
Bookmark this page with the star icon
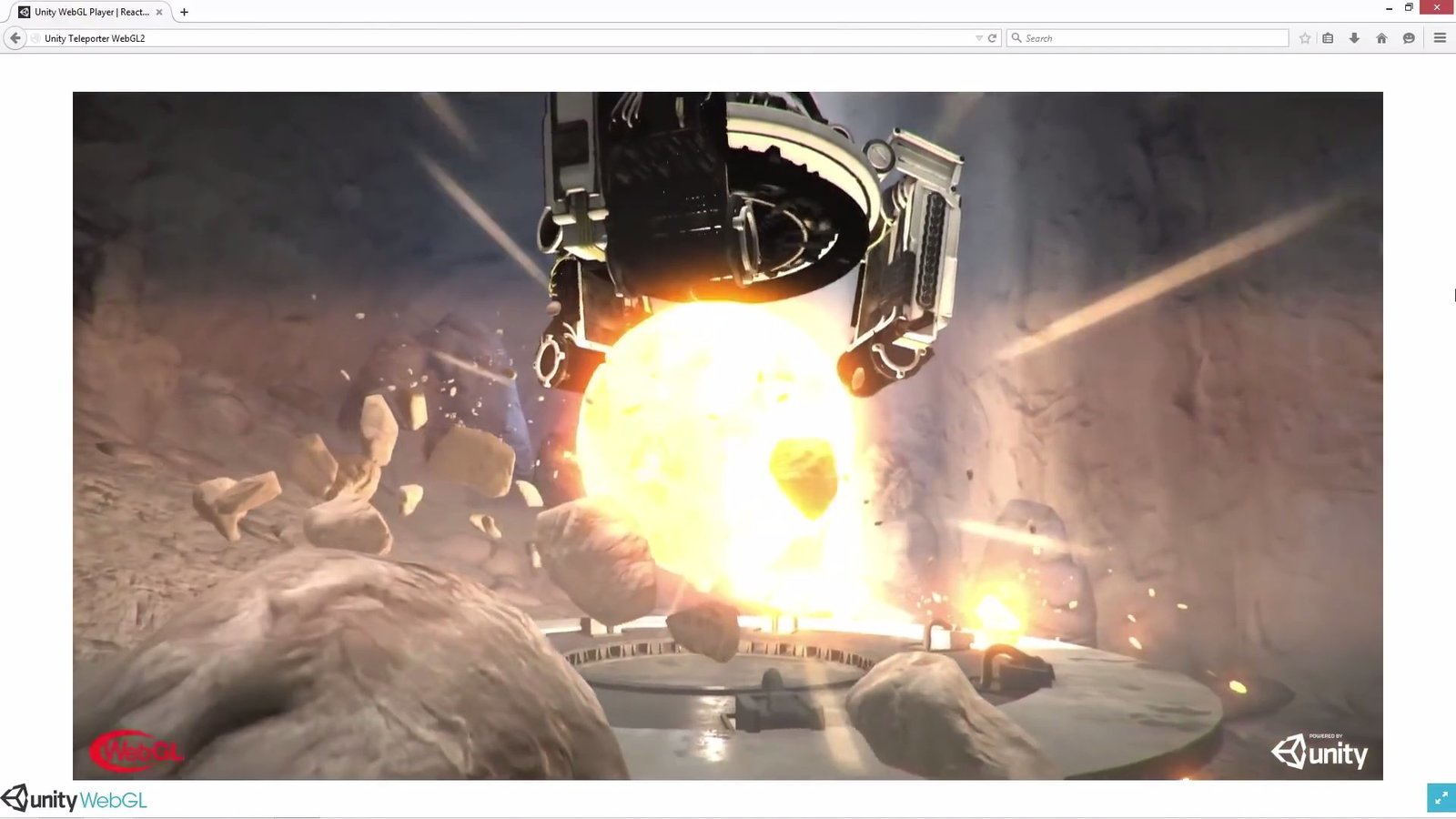[x=1305, y=38]
